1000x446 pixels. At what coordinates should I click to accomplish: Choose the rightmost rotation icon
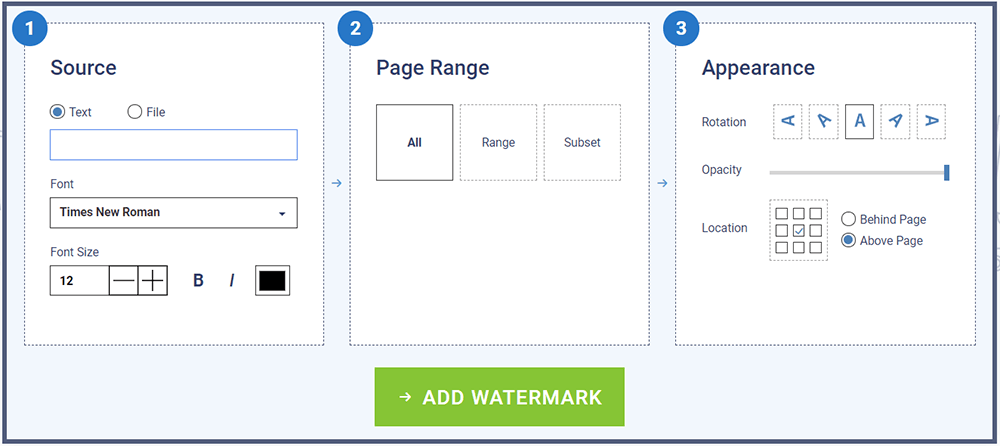931,122
